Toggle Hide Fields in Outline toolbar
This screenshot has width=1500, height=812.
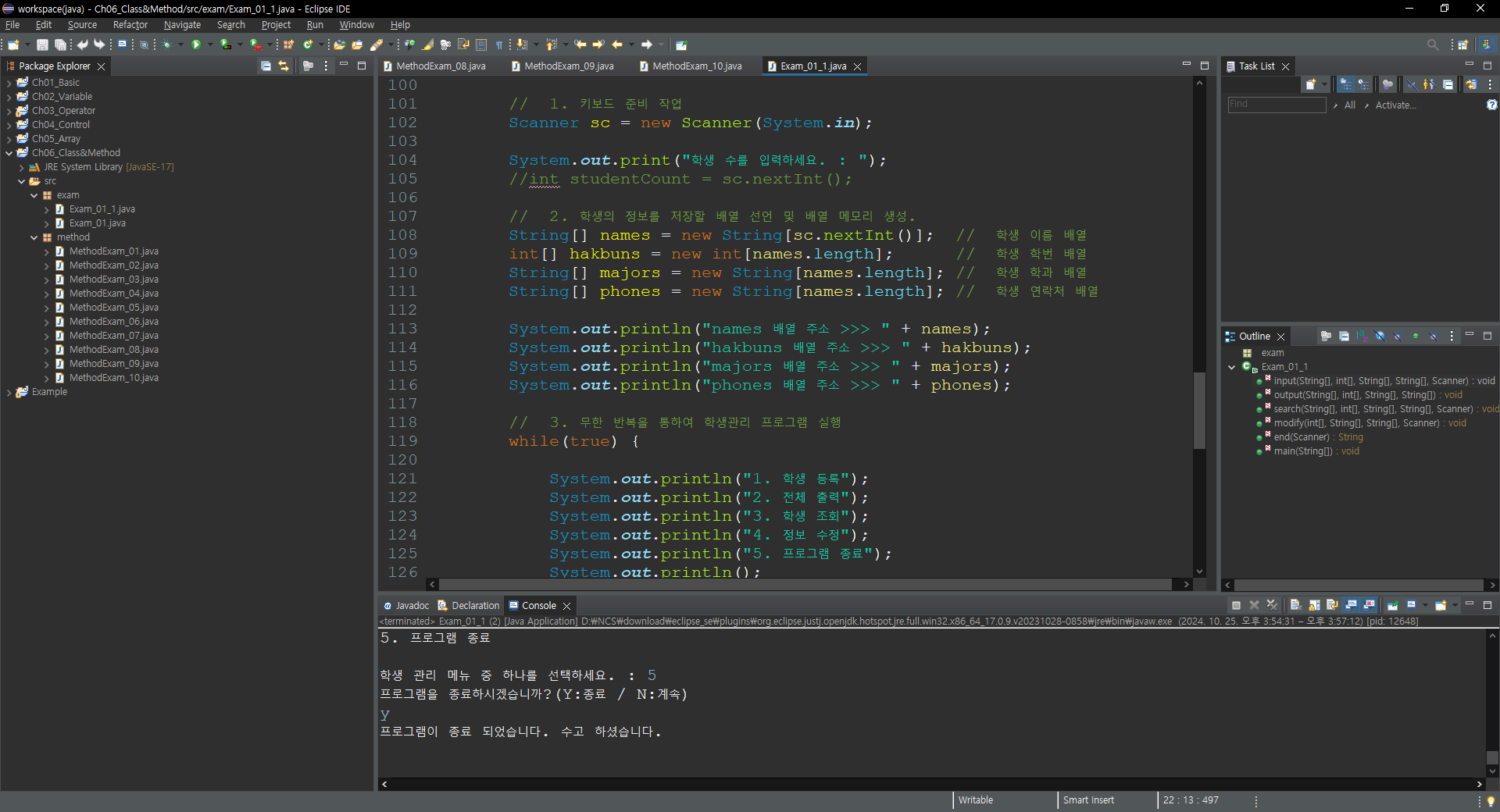[x=1380, y=337]
